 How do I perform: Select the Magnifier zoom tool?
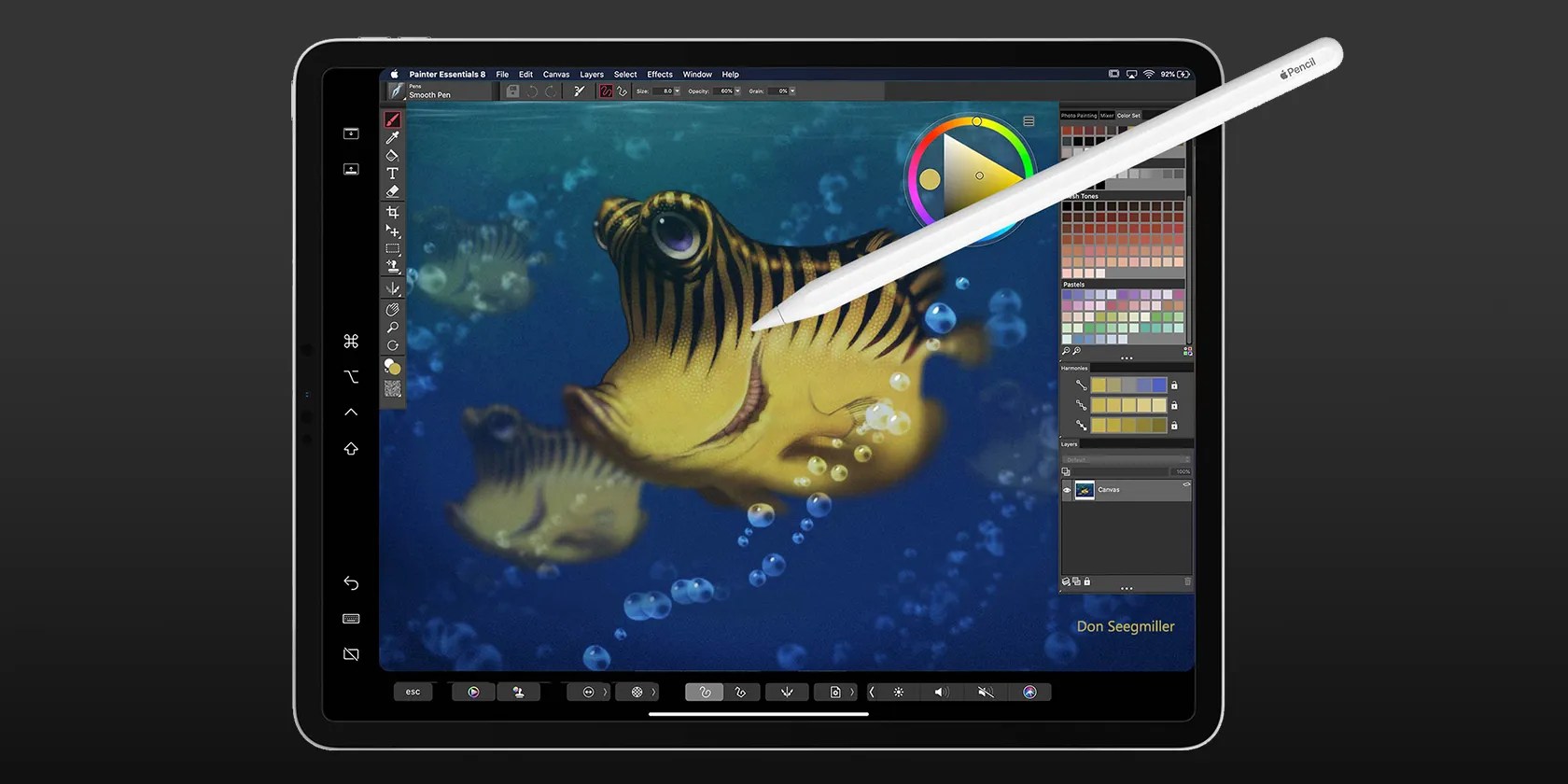tap(393, 328)
